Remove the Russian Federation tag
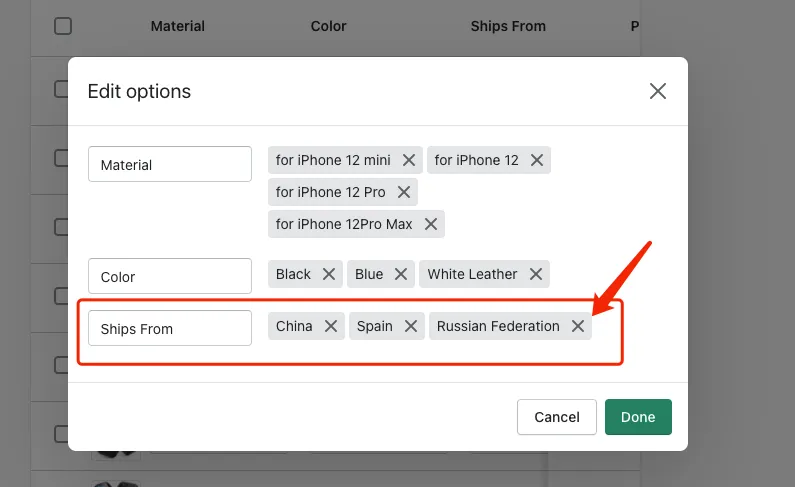This screenshot has height=487, width=795. tap(578, 326)
